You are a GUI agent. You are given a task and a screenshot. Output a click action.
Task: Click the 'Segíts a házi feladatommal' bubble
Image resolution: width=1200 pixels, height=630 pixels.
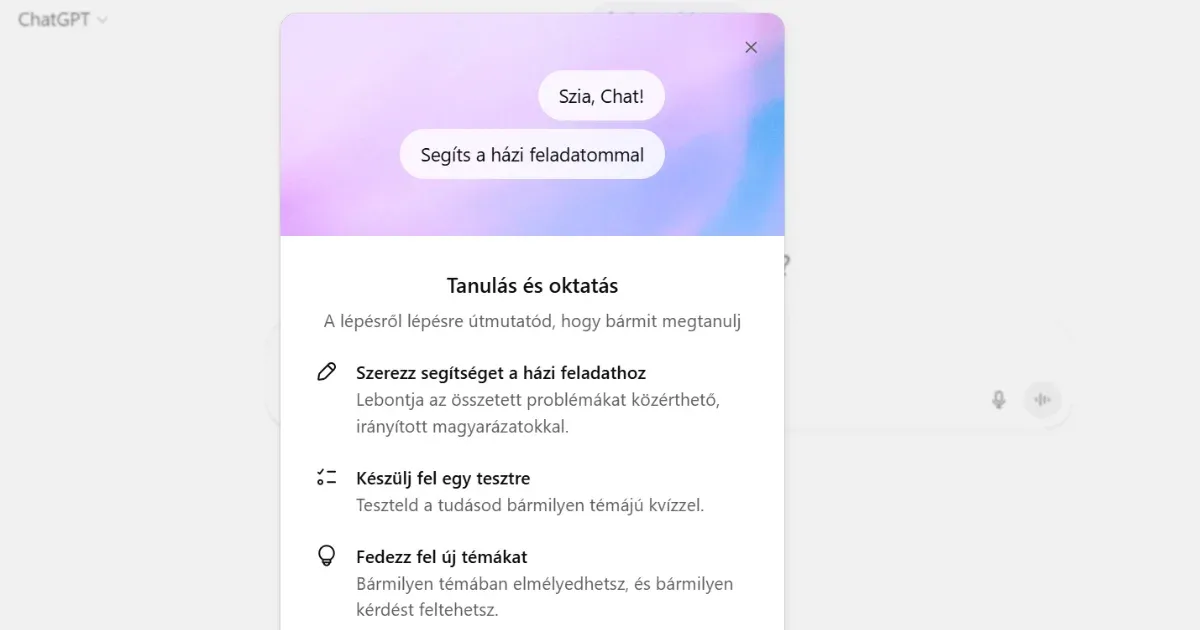[x=532, y=154]
